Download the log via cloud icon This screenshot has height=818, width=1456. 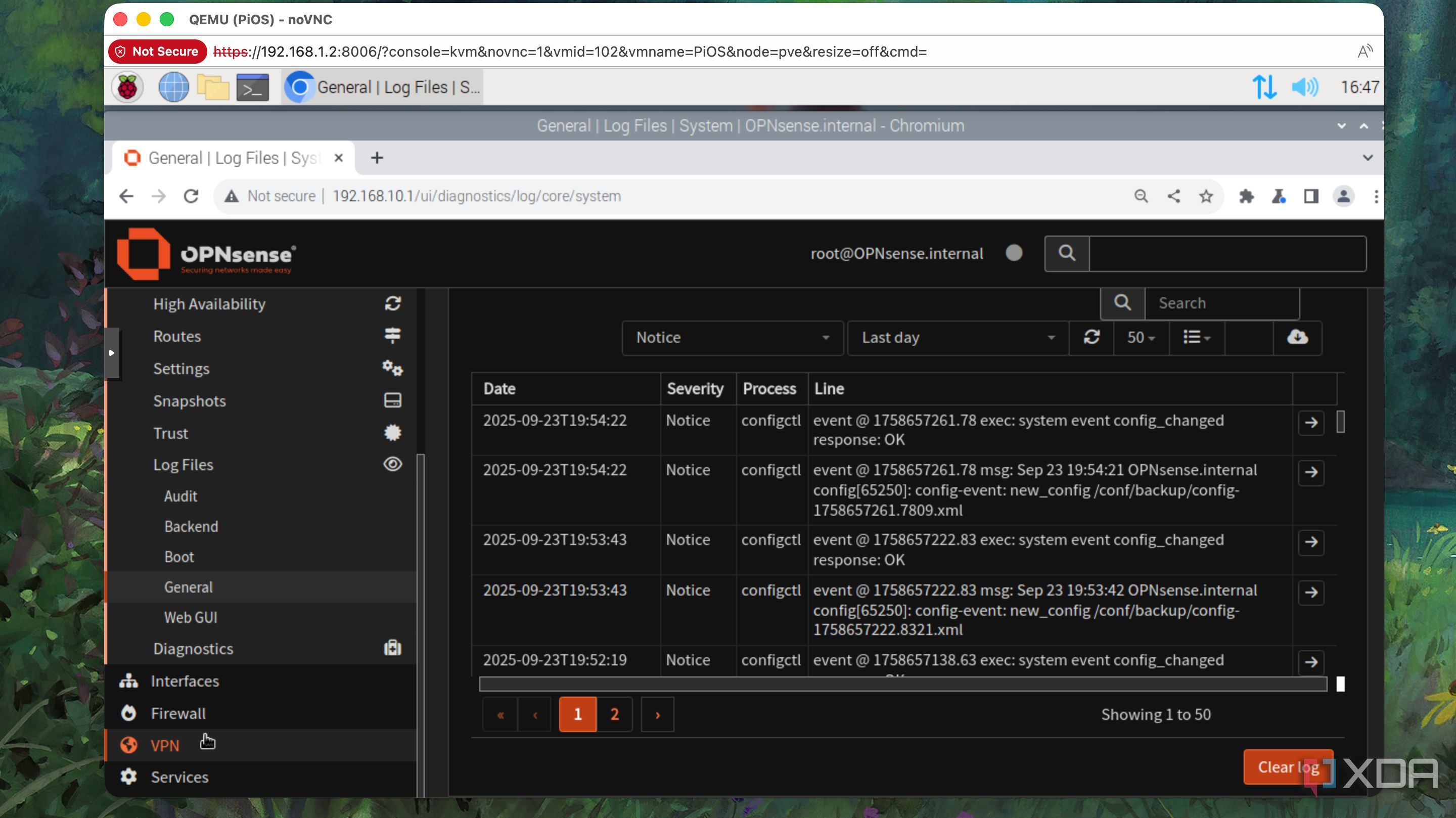(1297, 338)
